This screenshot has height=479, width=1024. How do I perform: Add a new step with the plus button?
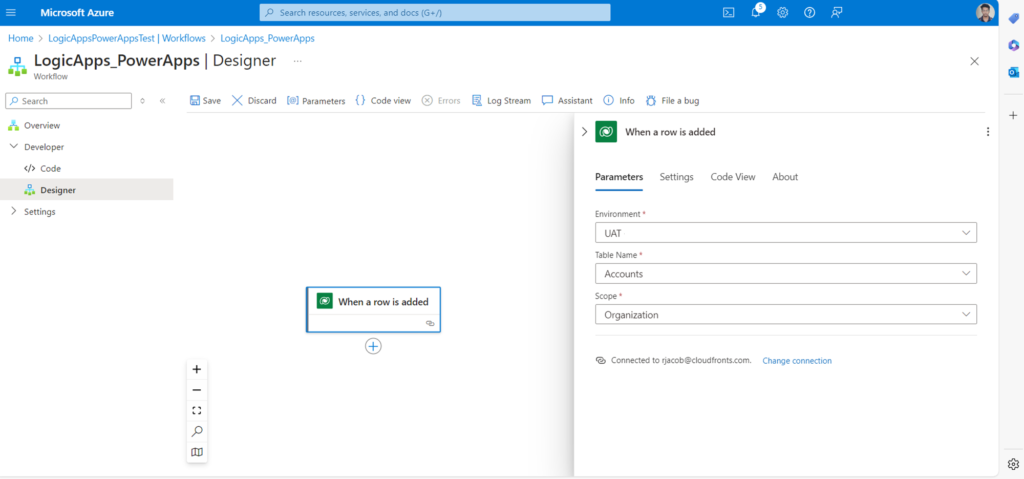(373, 346)
